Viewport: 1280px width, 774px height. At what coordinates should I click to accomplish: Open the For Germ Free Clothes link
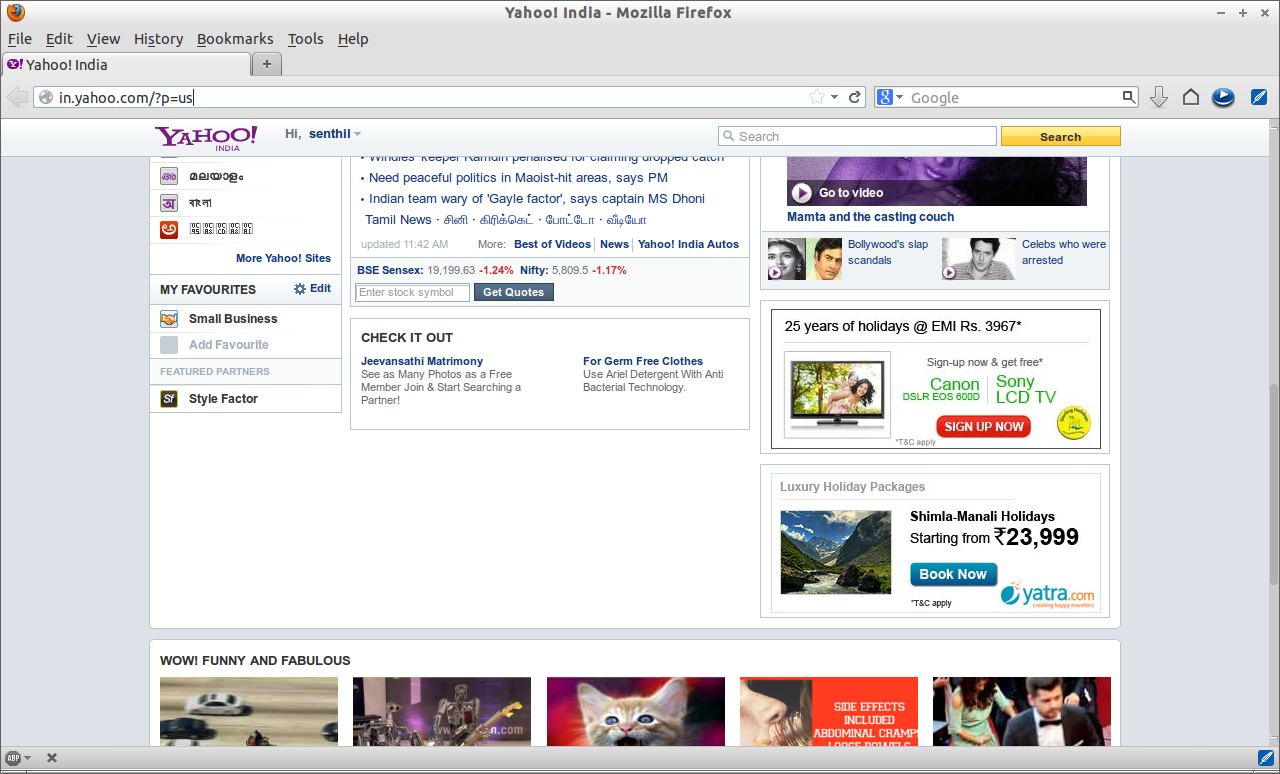coord(643,361)
